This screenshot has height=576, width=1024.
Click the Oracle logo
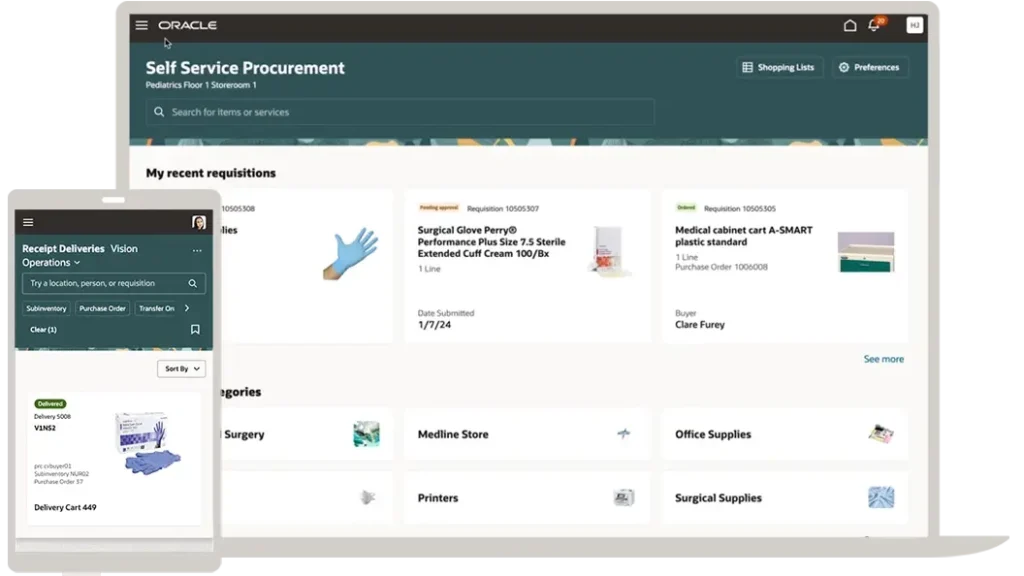tap(187, 25)
